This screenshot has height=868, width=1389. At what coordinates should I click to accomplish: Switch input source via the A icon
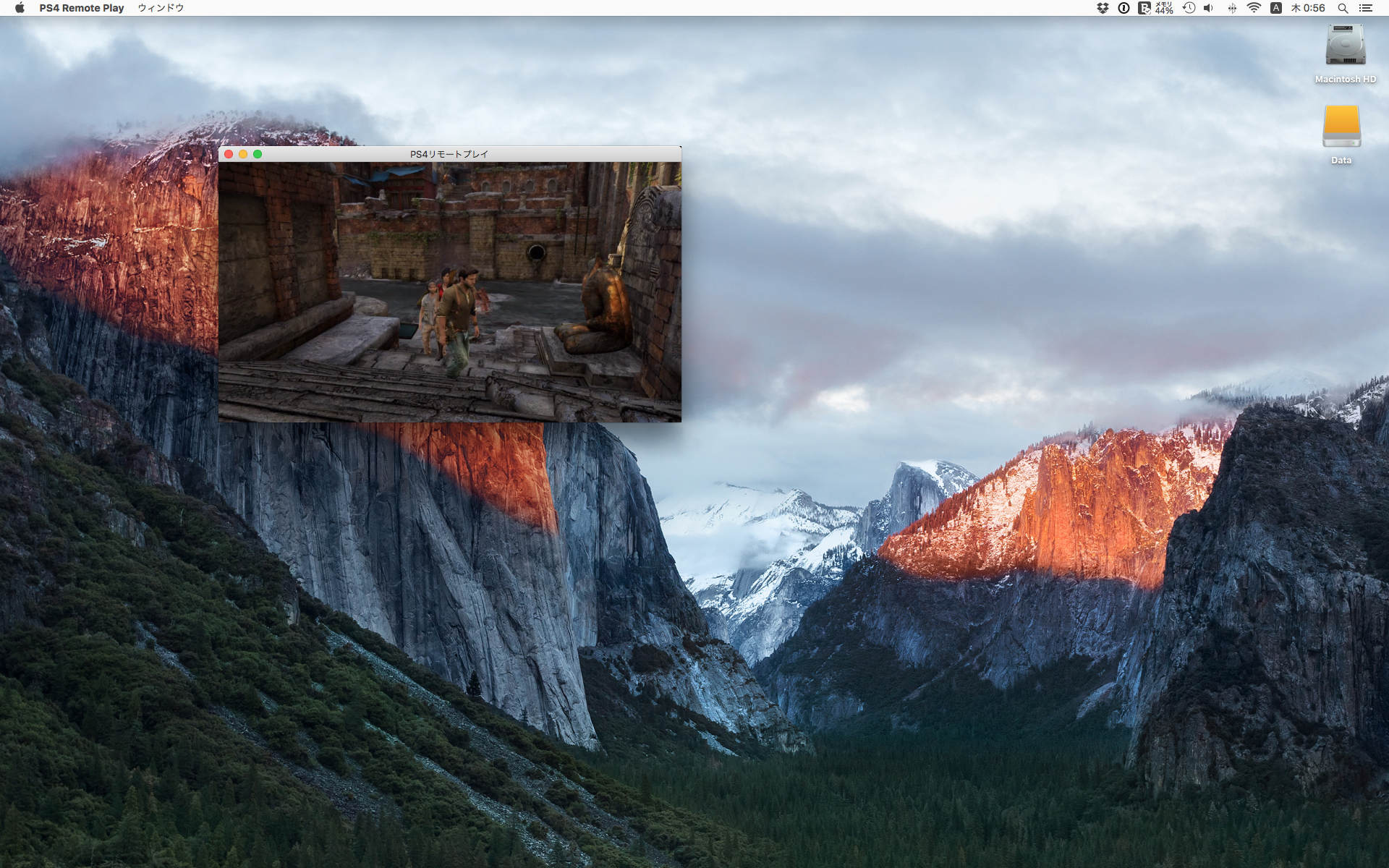[x=1276, y=8]
